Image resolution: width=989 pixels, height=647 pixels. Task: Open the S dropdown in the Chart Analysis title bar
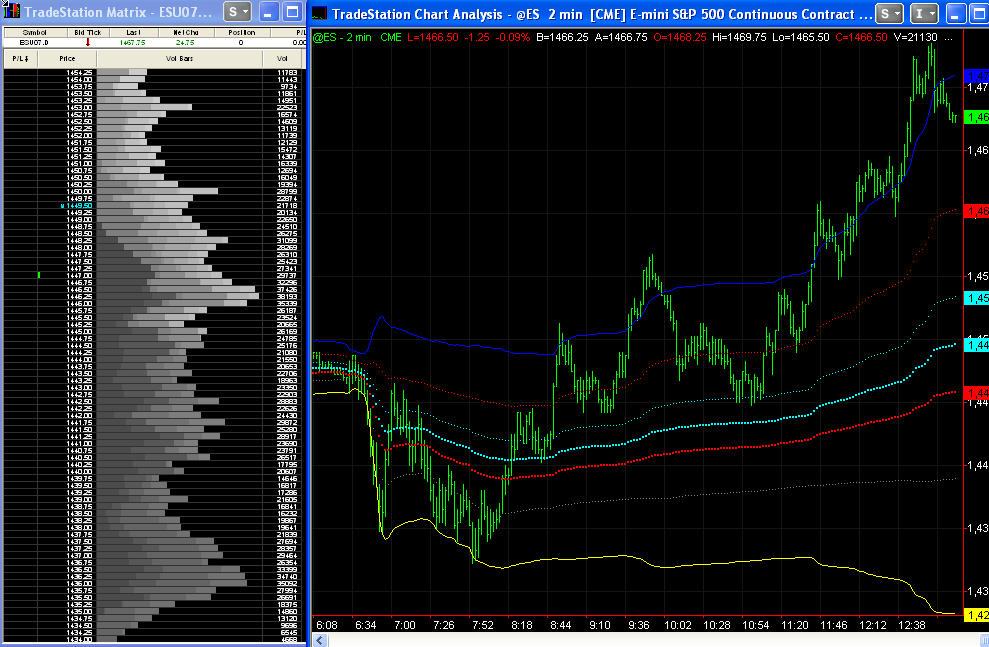(889, 13)
